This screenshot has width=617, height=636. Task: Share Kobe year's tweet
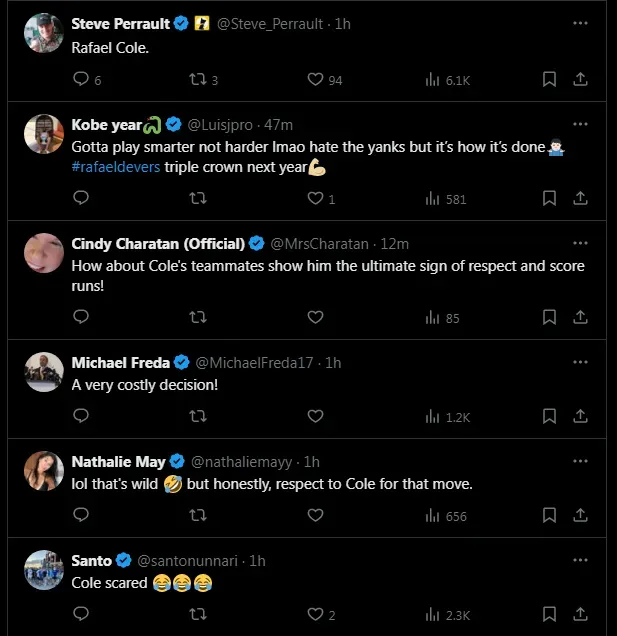click(581, 199)
